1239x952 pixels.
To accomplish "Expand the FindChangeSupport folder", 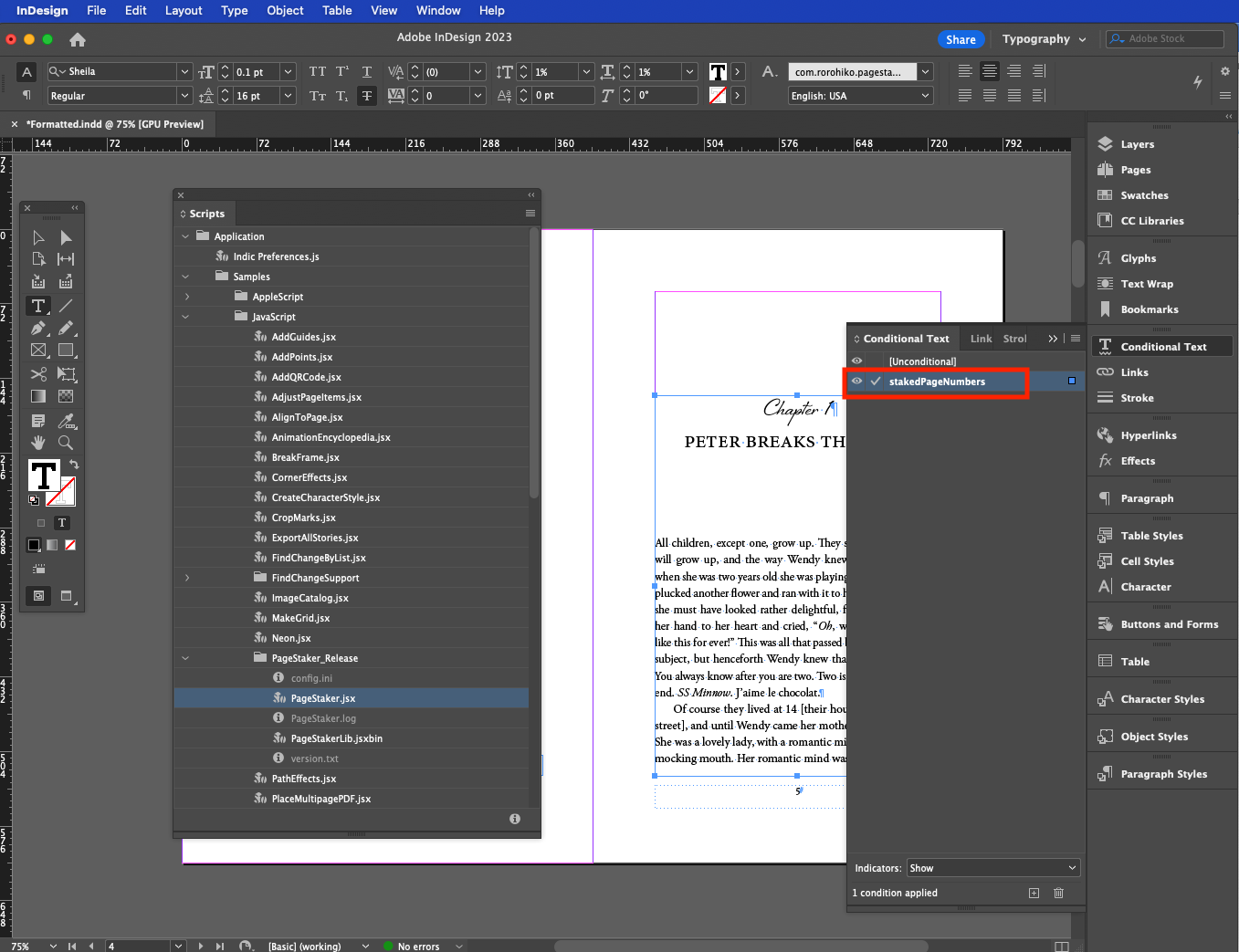I will tap(187, 578).
